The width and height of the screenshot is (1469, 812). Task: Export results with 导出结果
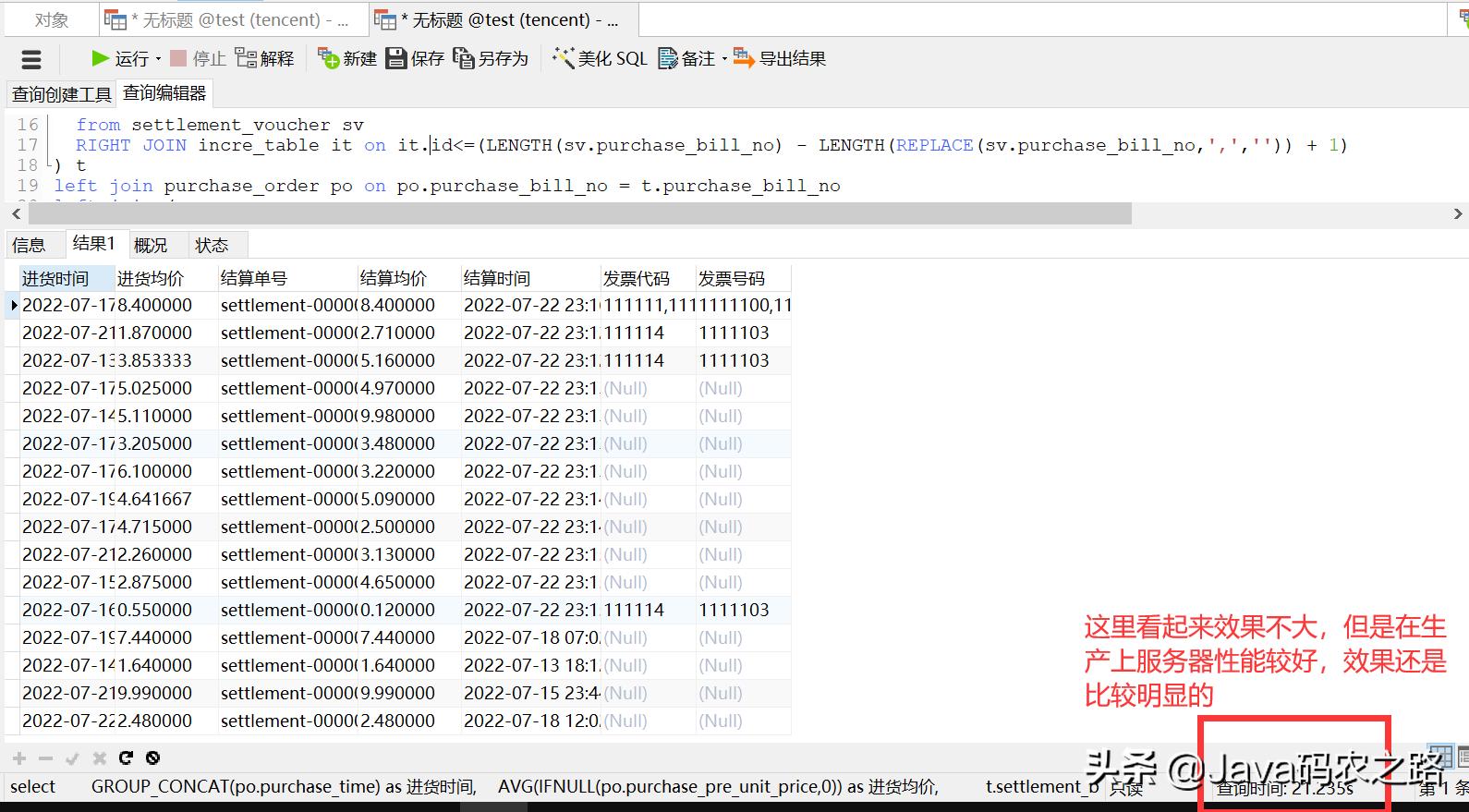point(780,59)
